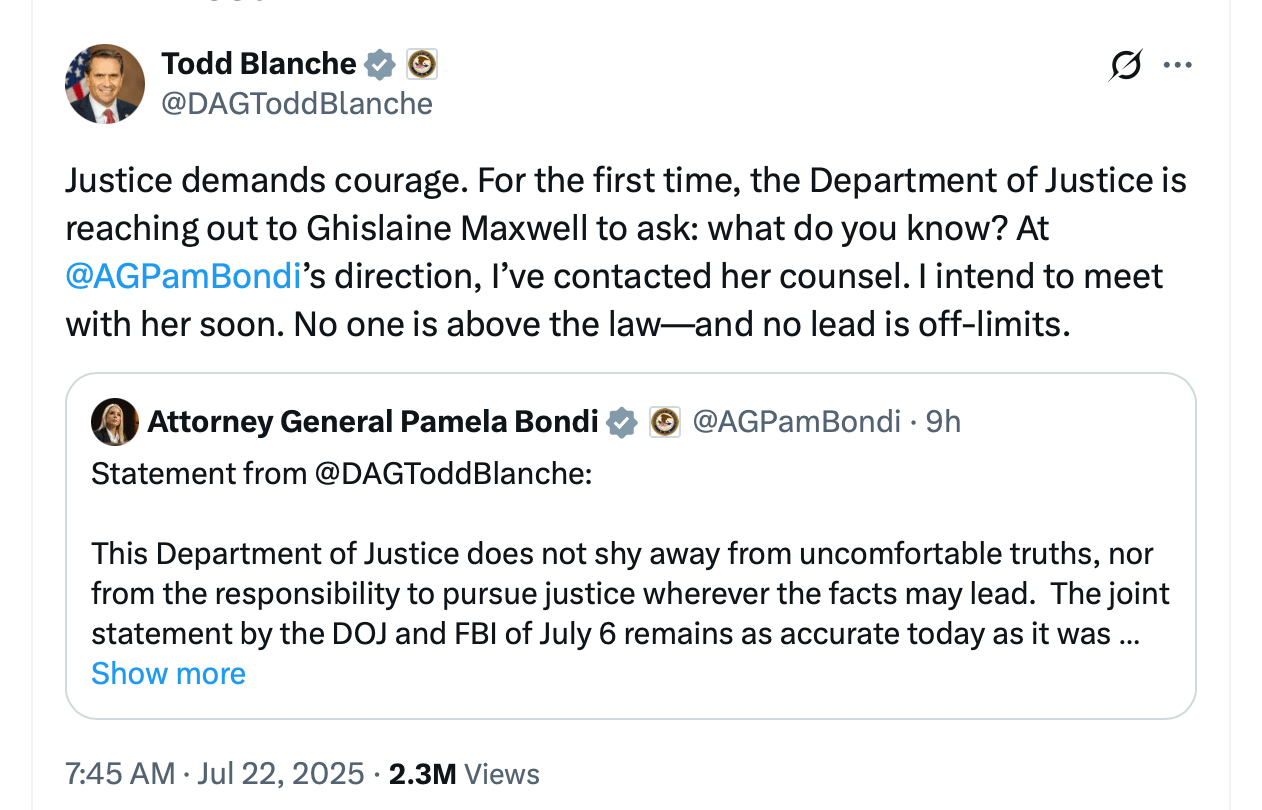The width and height of the screenshot is (1262, 810).
Task: Open the ellipsis dropdown for tweet actions
Action: click(x=1178, y=63)
